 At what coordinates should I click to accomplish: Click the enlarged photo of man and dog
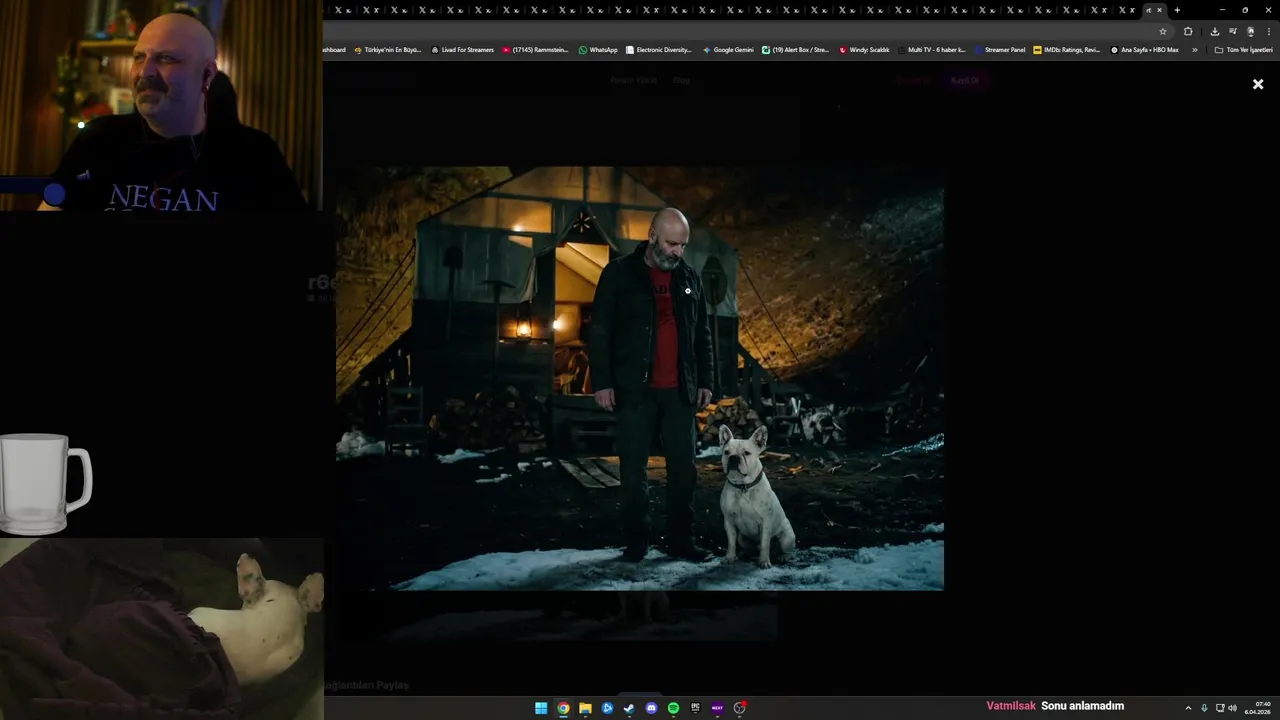[640, 378]
